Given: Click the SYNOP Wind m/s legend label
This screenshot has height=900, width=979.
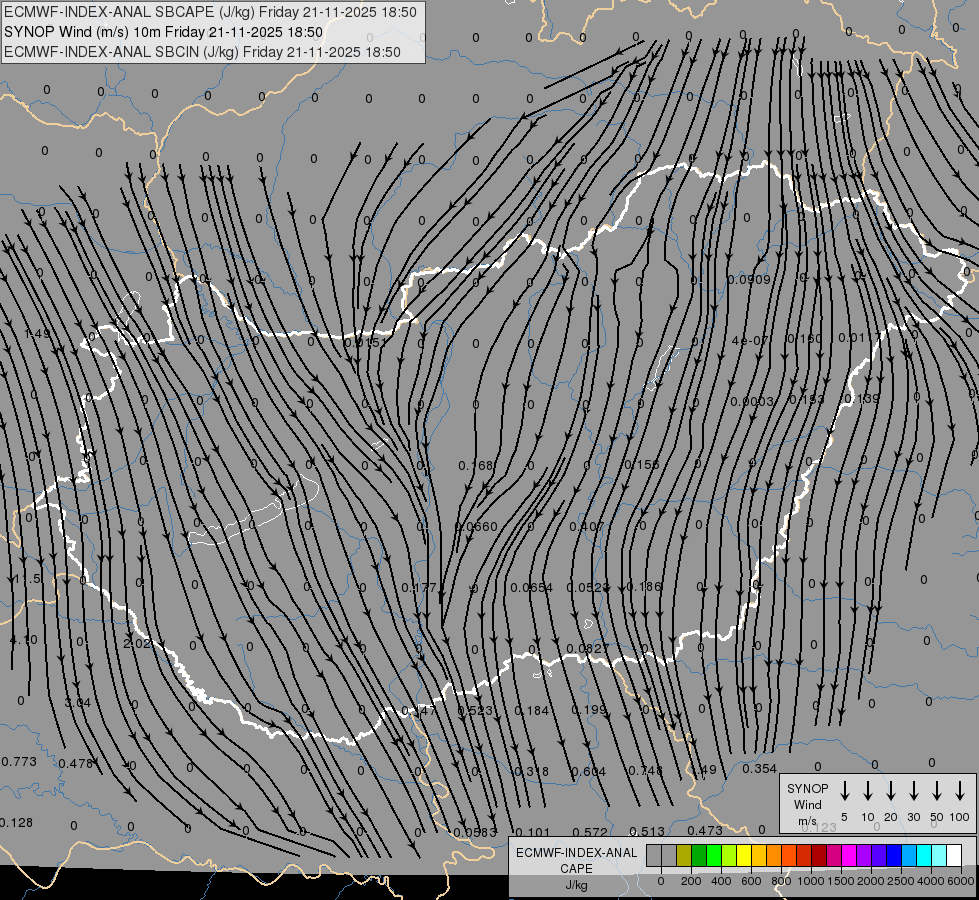Looking at the screenshot, I should tap(807, 804).
